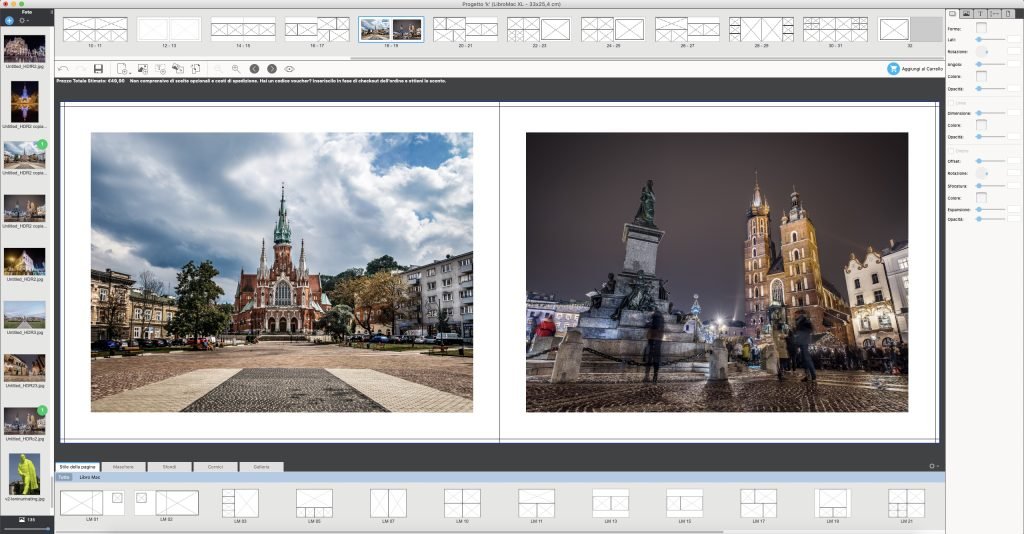The width and height of the screenshot is (1024, 534).
Task: Select the church daytime photo on left page
Action: pyautogui.click(x=281, y=272)
